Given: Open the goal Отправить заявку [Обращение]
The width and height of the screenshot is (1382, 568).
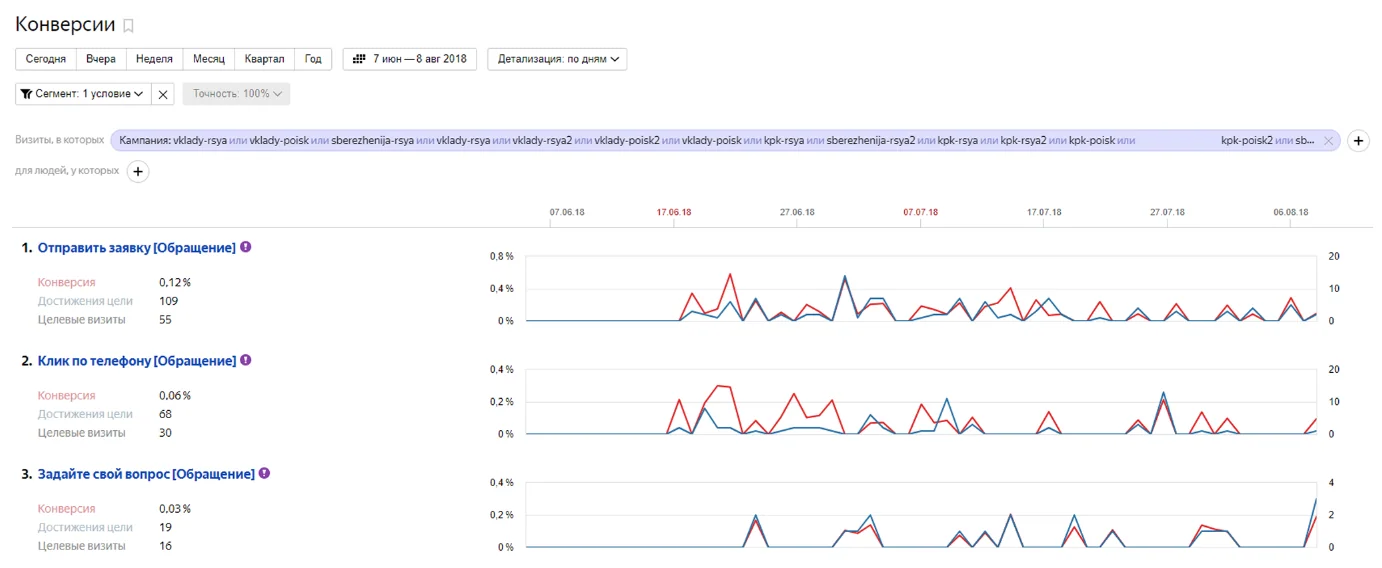Looking at the screenshot, I should [x=136, y=248].
